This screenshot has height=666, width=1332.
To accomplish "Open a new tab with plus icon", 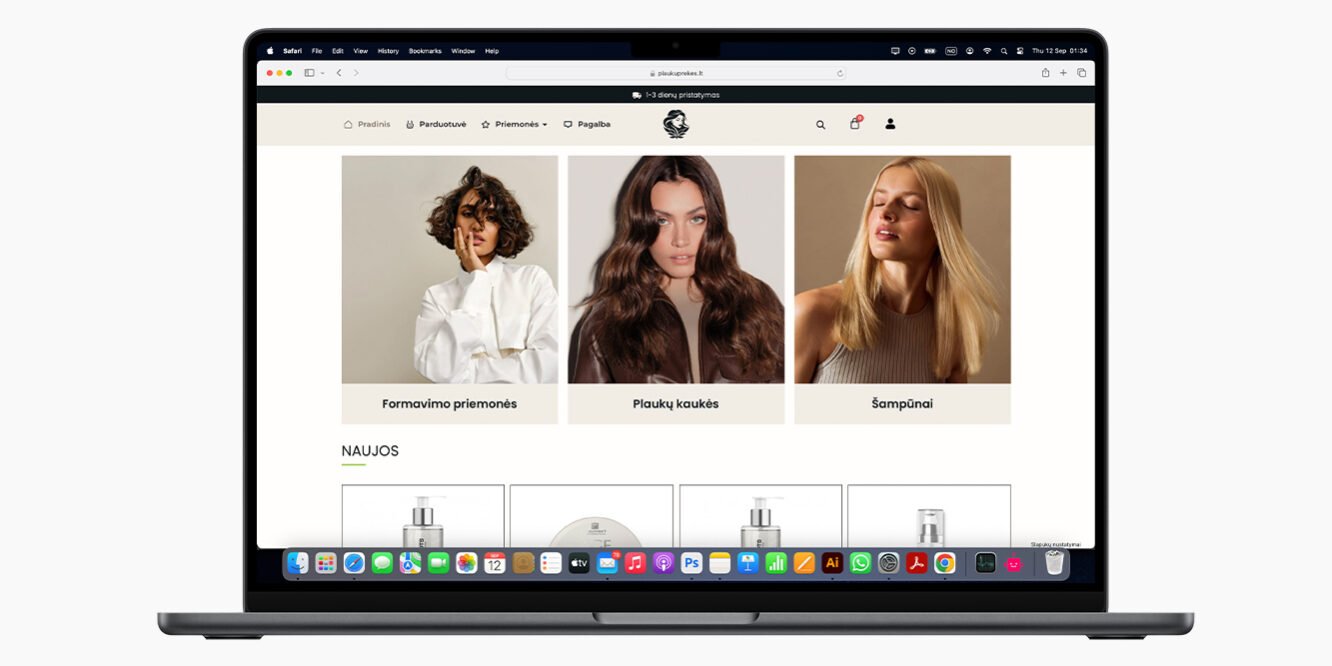I will click(x=1063, y=73).
